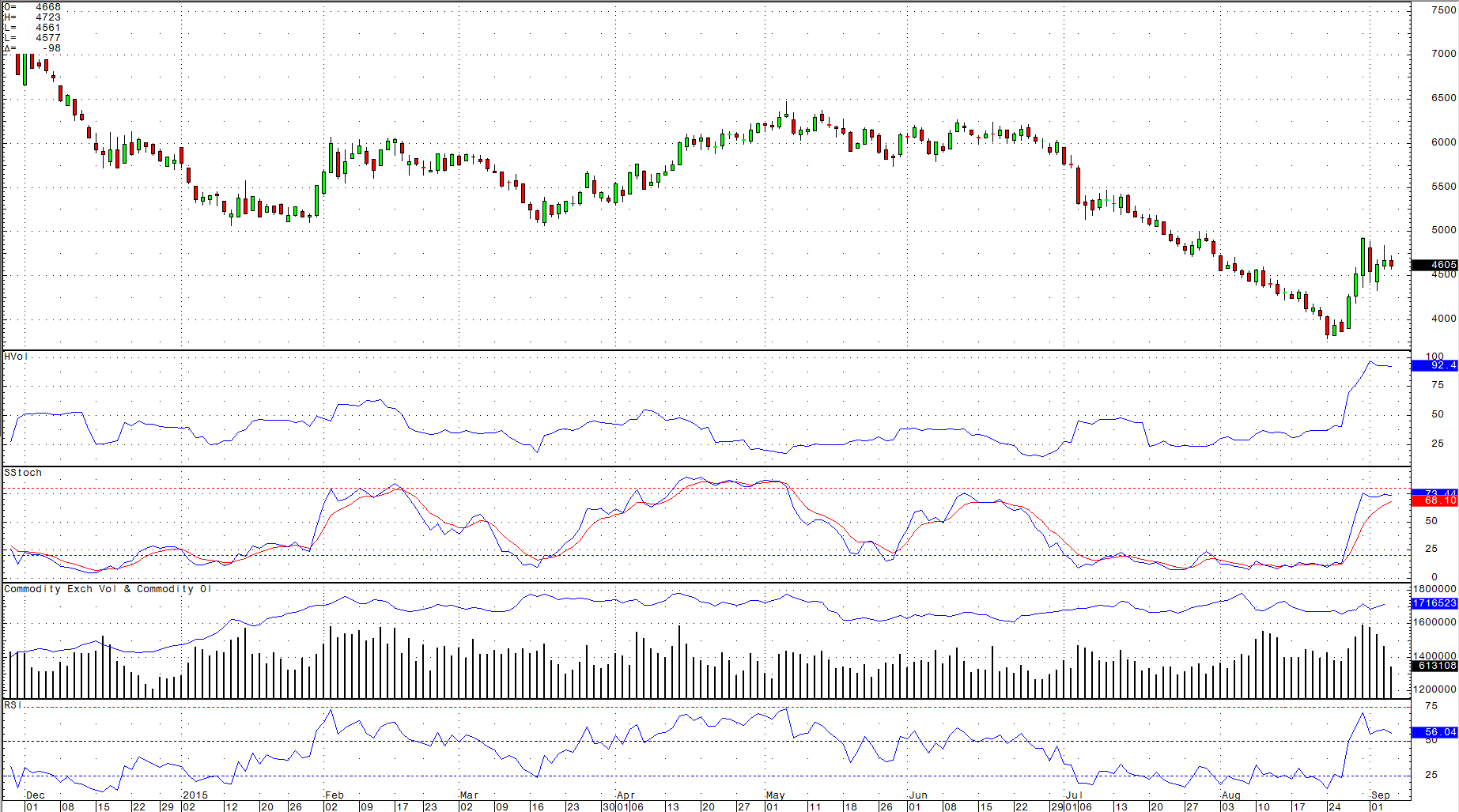
Task: Select the current price tag 4605
Action: pyautogui.click(x=1434, y=265)
